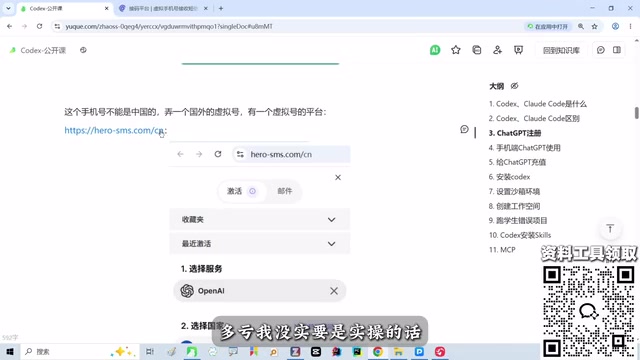The width and height of the screenshot is (640, 360).
Task: Jump to outline item 2. Codex、Claude Code区别
Action: tap(534, 118)
